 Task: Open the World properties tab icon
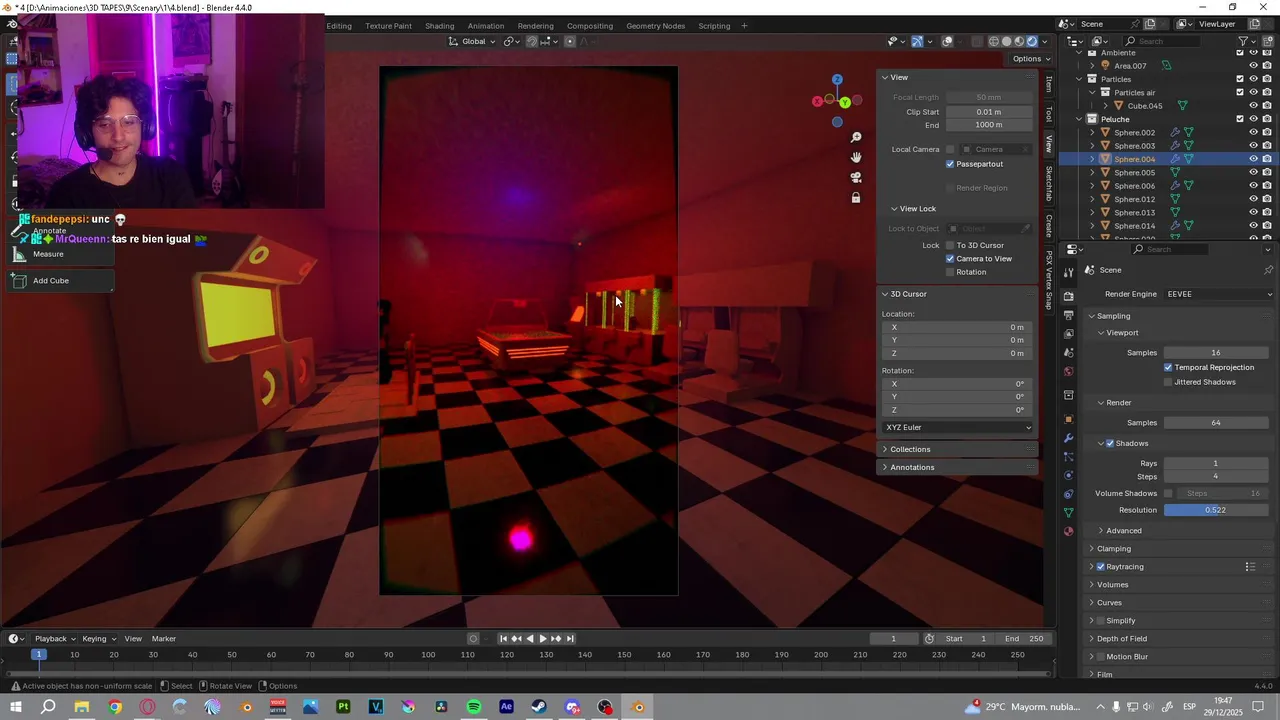[x=1068, y=372]
